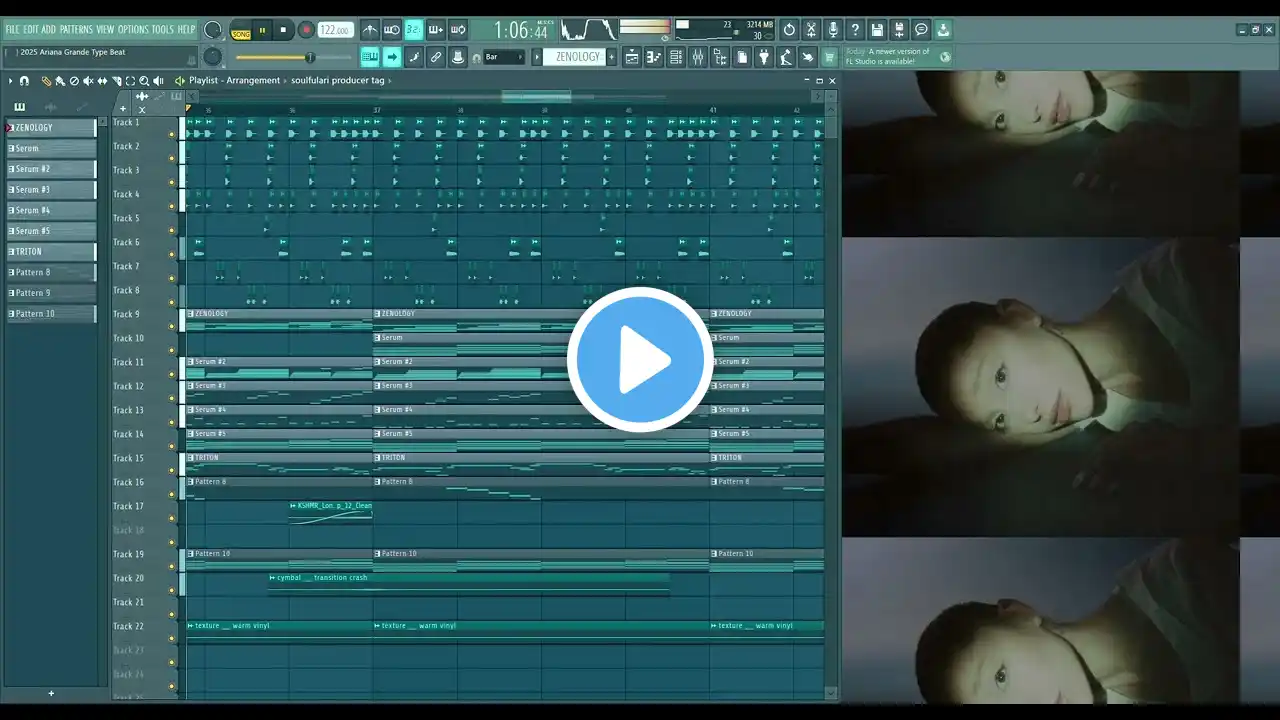Open the Mixer view
The width and height of the screenshot is (1280, 720).
tap(698, 57)
